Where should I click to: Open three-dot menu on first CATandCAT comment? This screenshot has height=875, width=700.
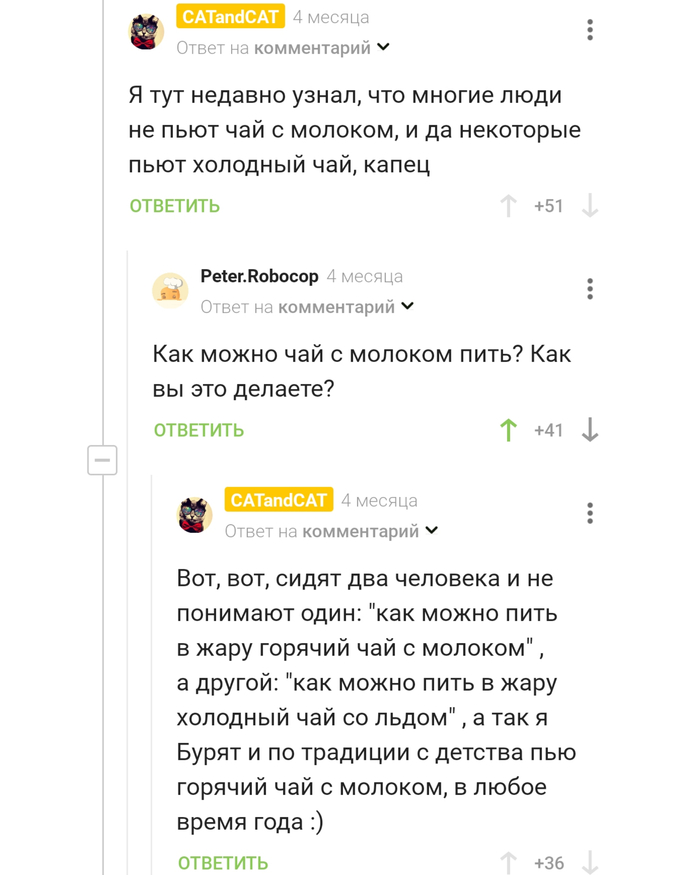[590, 30]
